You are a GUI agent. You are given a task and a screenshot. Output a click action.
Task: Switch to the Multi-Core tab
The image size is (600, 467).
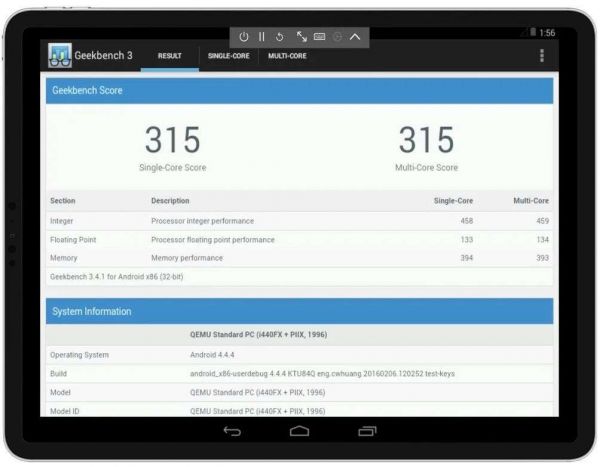pyautogui.click(x=287, y=56)
